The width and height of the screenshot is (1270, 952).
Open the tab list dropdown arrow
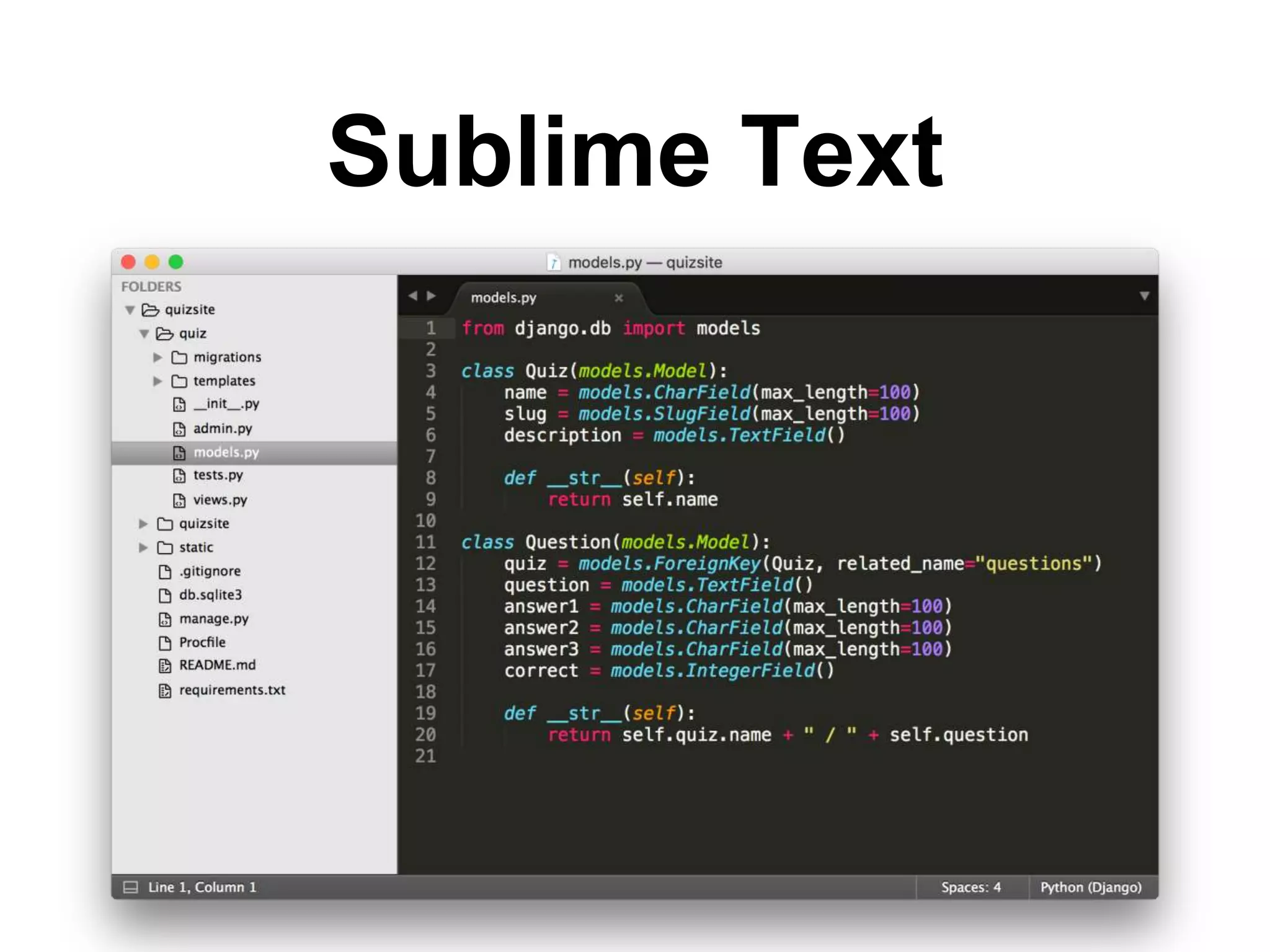click(1144, 296)
